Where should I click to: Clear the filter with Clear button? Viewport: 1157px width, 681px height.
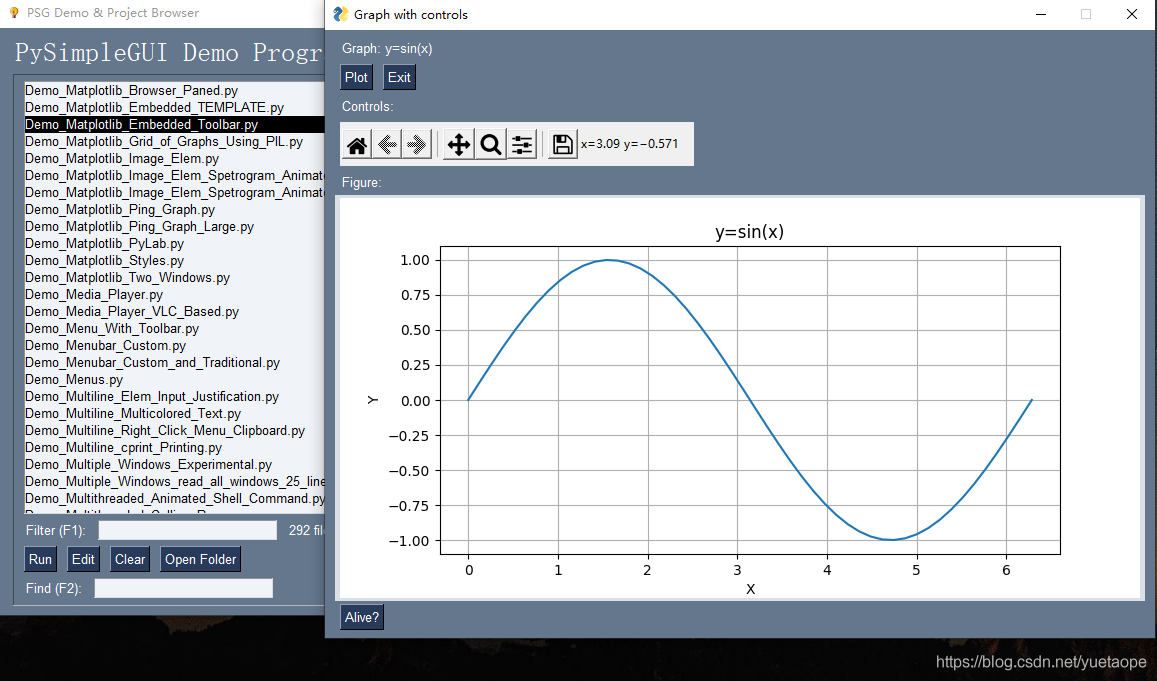tap(130, 559)
